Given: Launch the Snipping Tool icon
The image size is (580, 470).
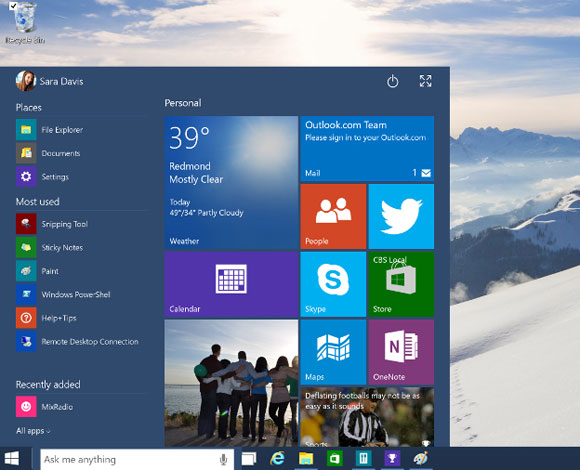Looking at the screenshot, I should (x=26, y=224).
